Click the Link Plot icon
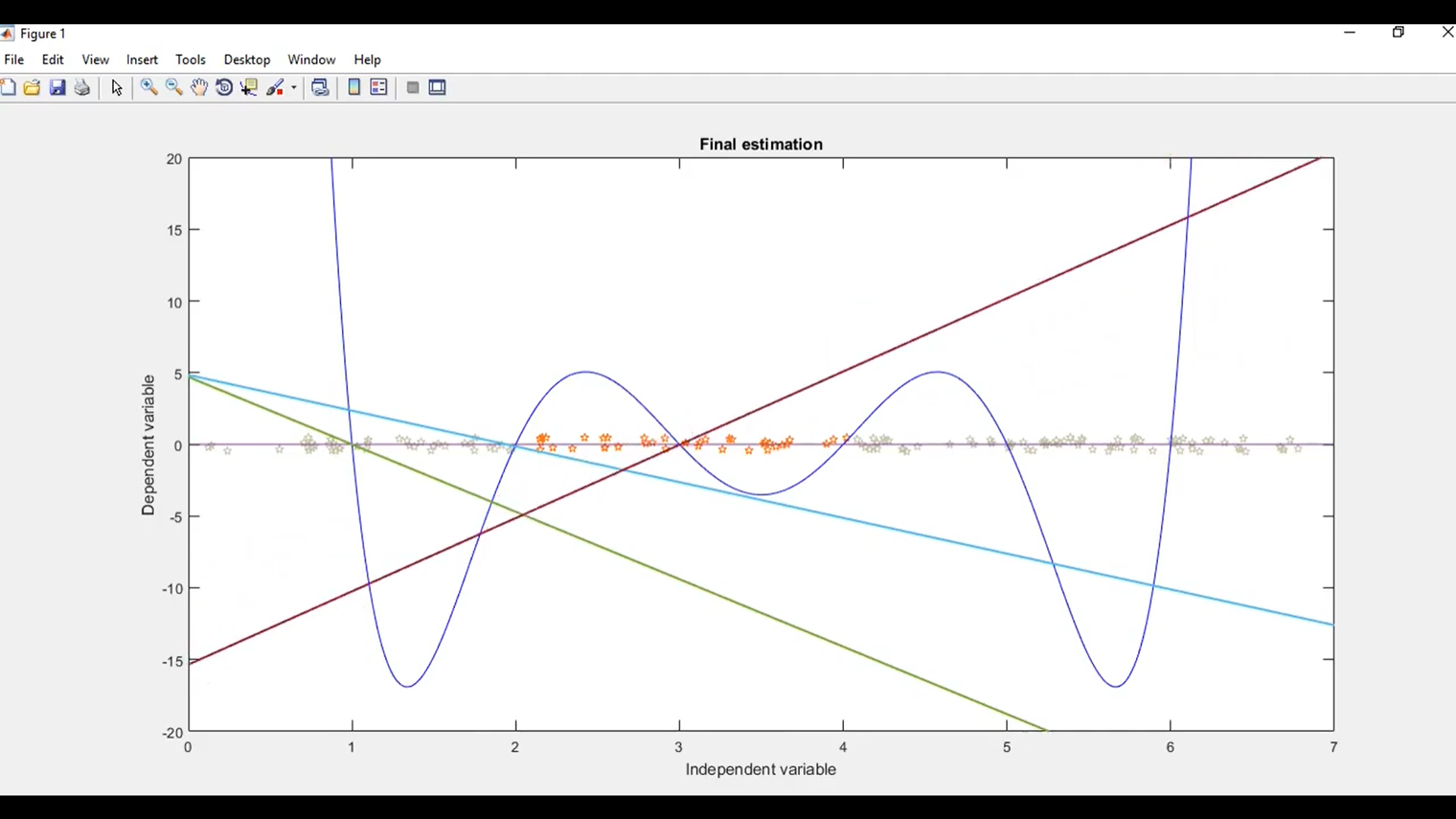The image size is (1456, 819). pyautogui.click(x=321, y=88)
